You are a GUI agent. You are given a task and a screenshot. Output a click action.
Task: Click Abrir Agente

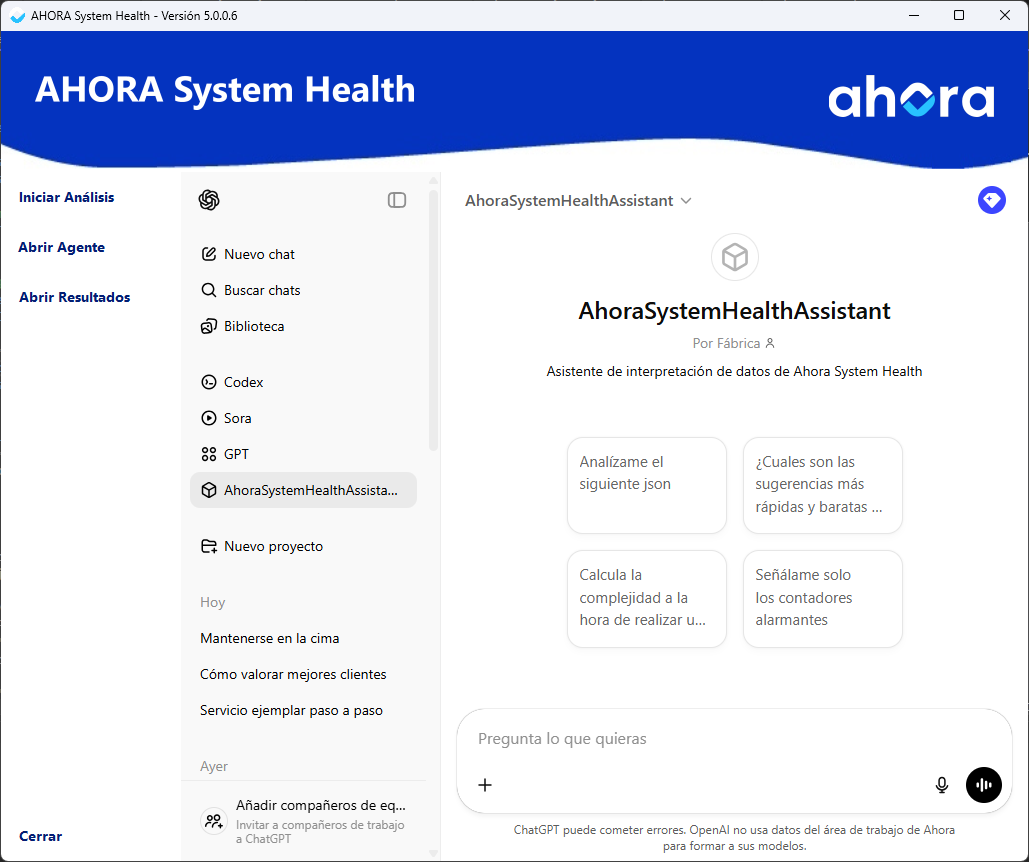coord(62,247)
